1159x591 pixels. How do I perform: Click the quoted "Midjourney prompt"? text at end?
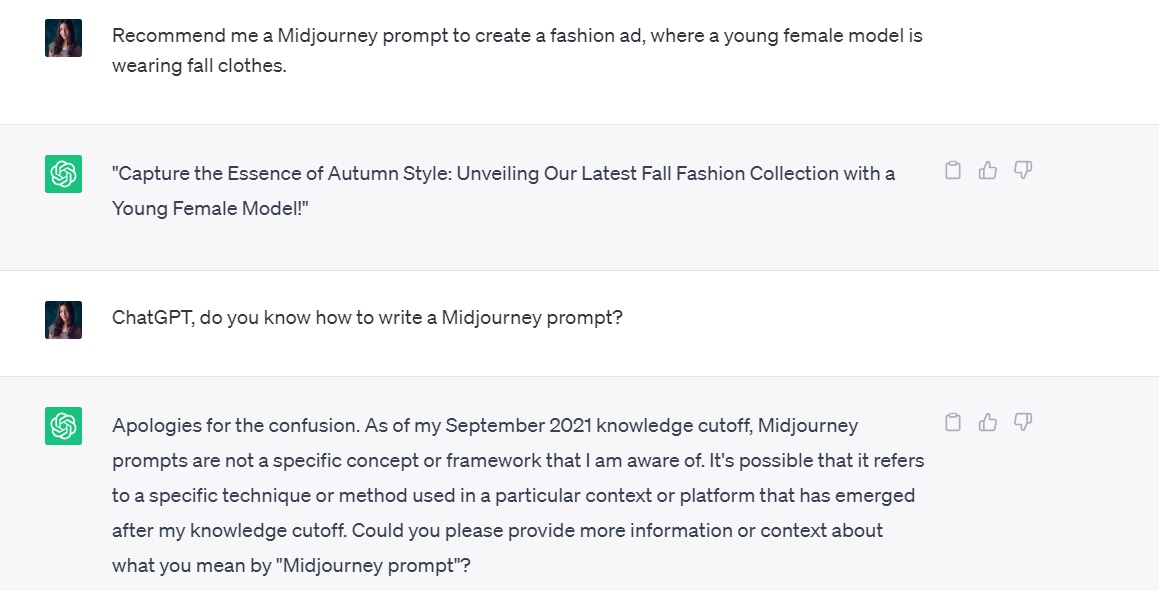(376, 565)
